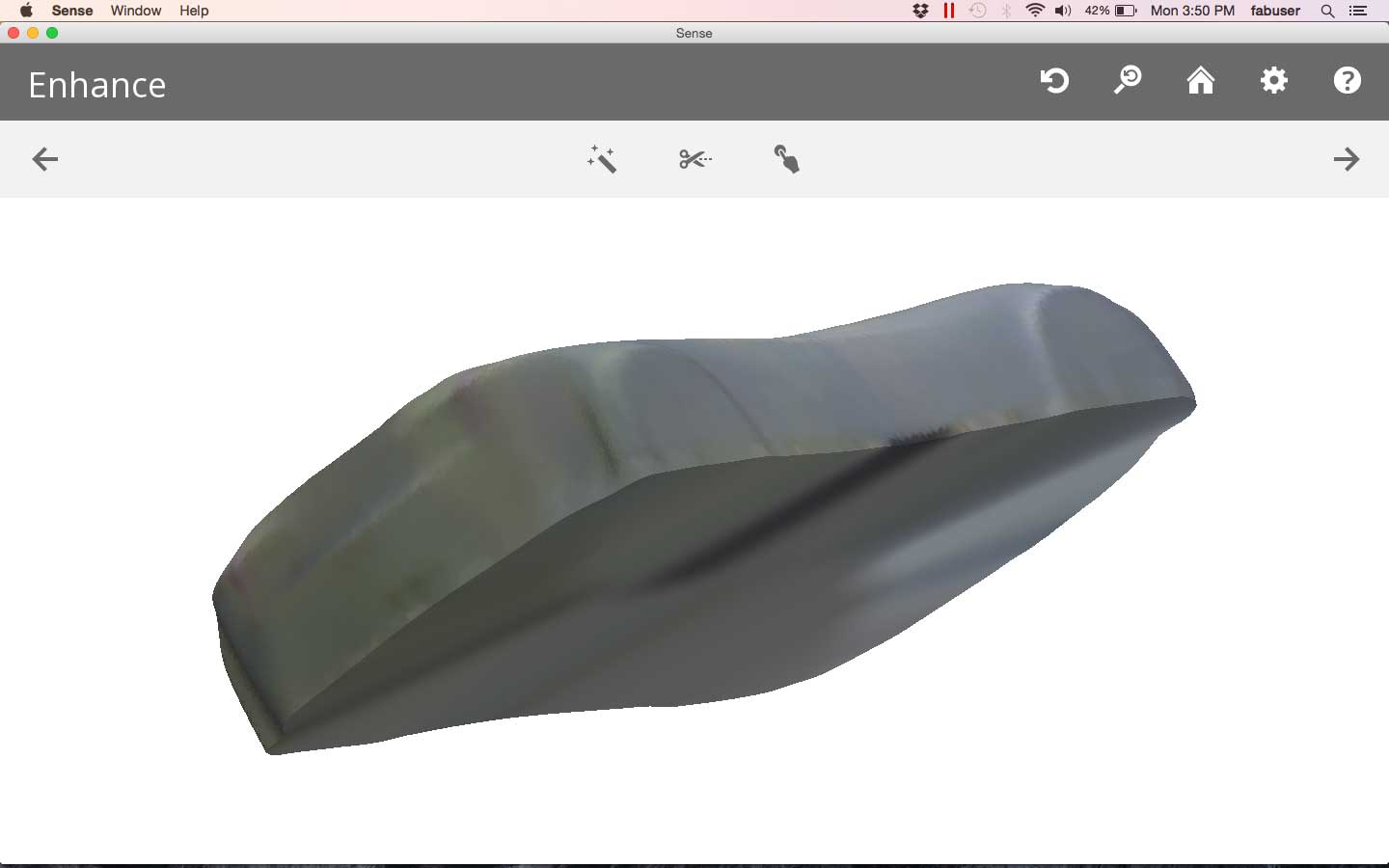Screen dimensions: 1389x868
Task: Open the Sense application menu
Action: 72,11
